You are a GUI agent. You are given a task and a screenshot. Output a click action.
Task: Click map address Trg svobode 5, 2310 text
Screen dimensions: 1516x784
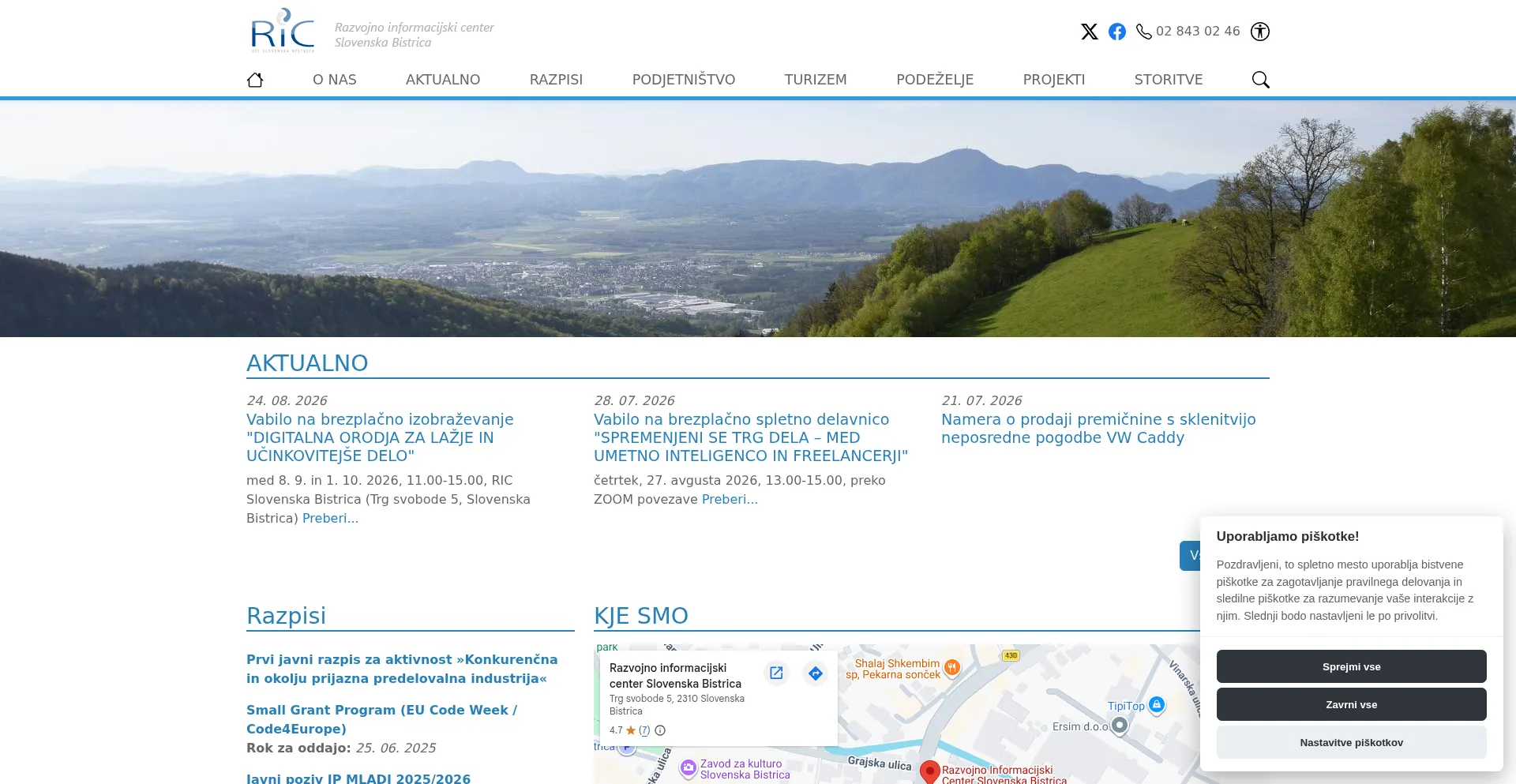tap(677, 704)
